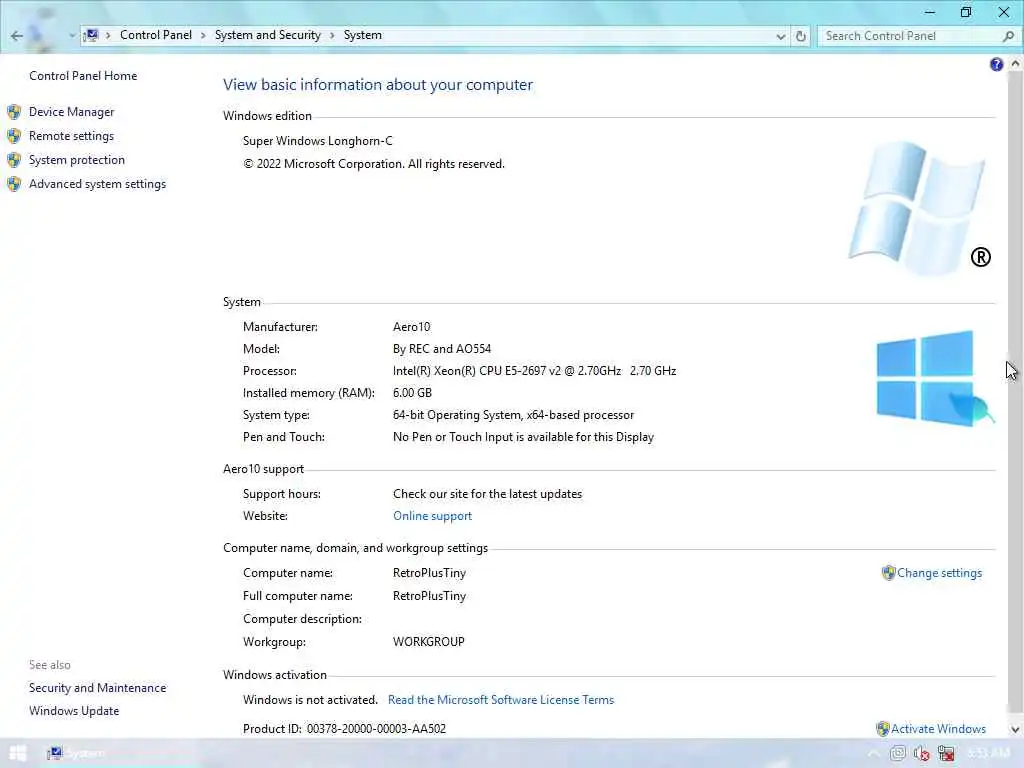Open Remote settings

coord(71,136)
